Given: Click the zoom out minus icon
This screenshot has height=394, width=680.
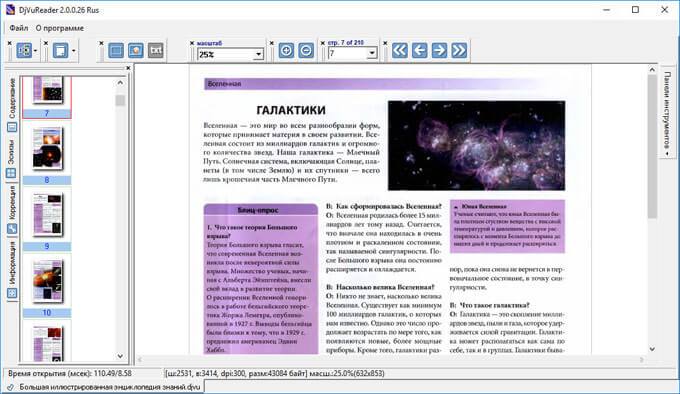Looking at the screenshot, I should click(x=306, y=51).
